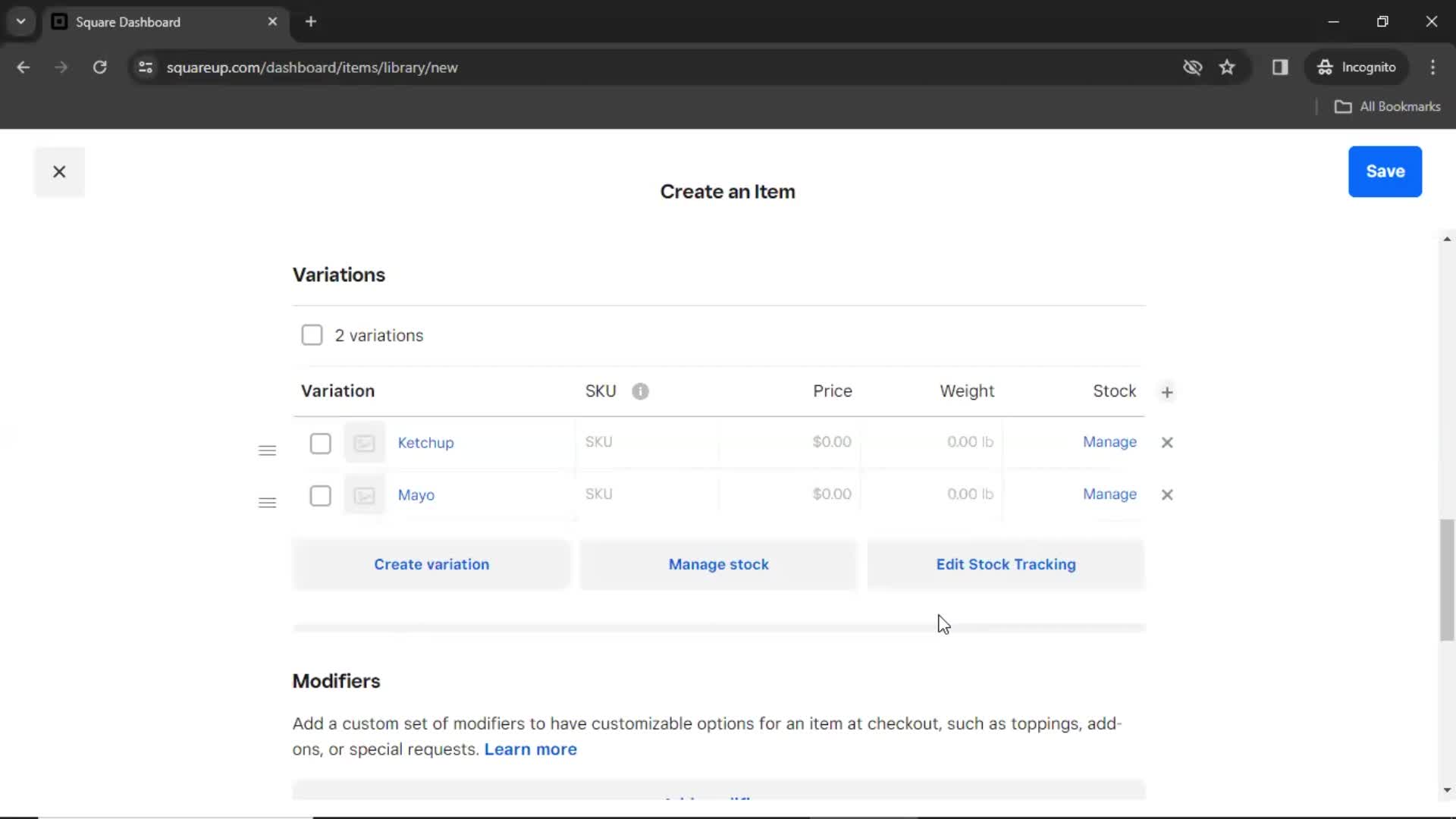Manage stock for Ketchup
This screenshot has height=819, width=1456.
1109,442
